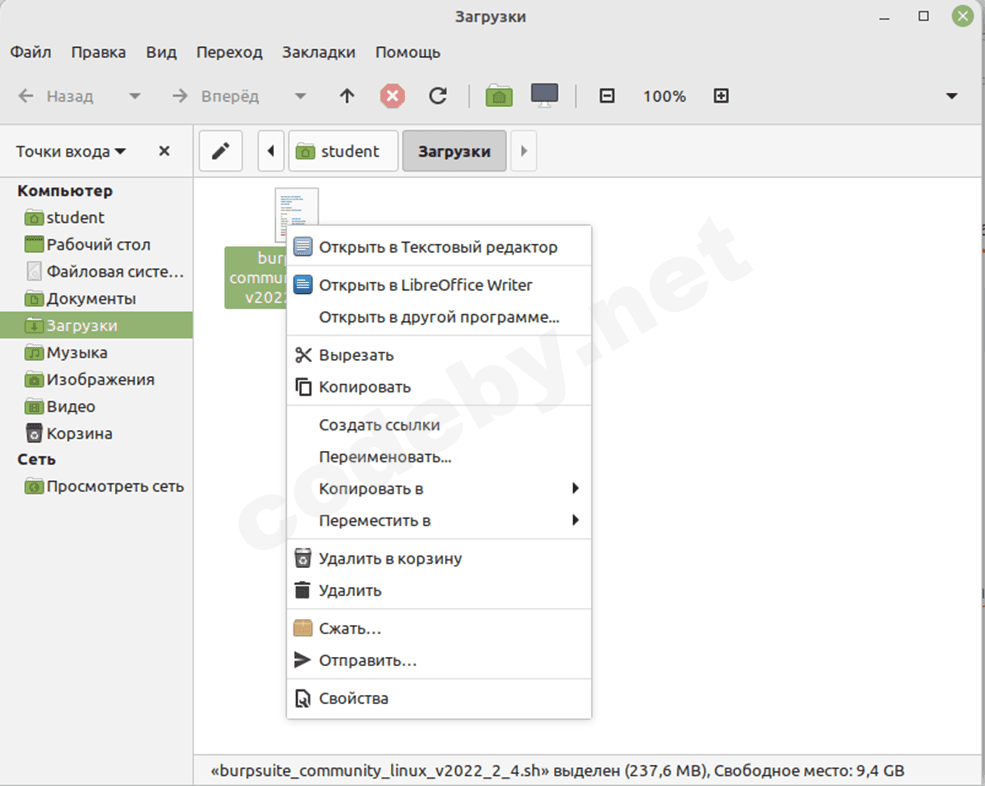Open home folder via green toolbar icon

[x=499, y=96]
